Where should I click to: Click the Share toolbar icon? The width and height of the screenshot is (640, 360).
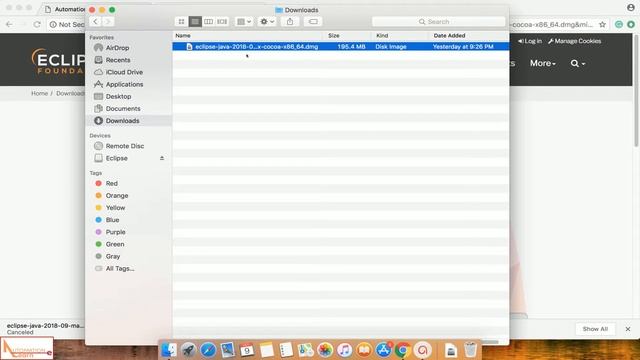click(290, 22)
